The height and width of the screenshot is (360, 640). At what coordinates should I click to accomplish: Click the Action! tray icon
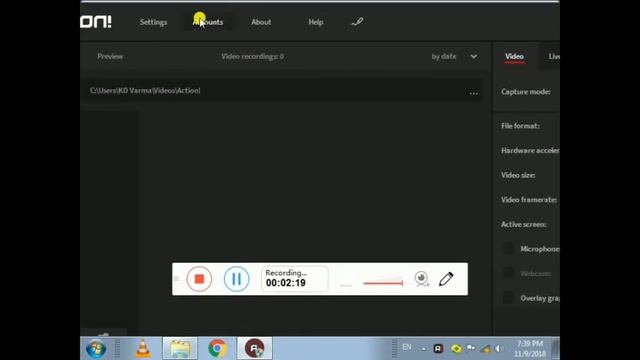(x=438, y=349)
